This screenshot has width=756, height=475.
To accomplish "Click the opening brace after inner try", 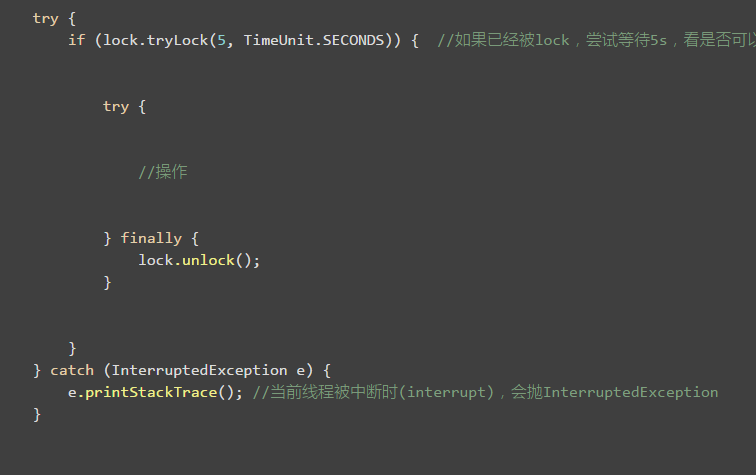I will click(x=142, y=107).
